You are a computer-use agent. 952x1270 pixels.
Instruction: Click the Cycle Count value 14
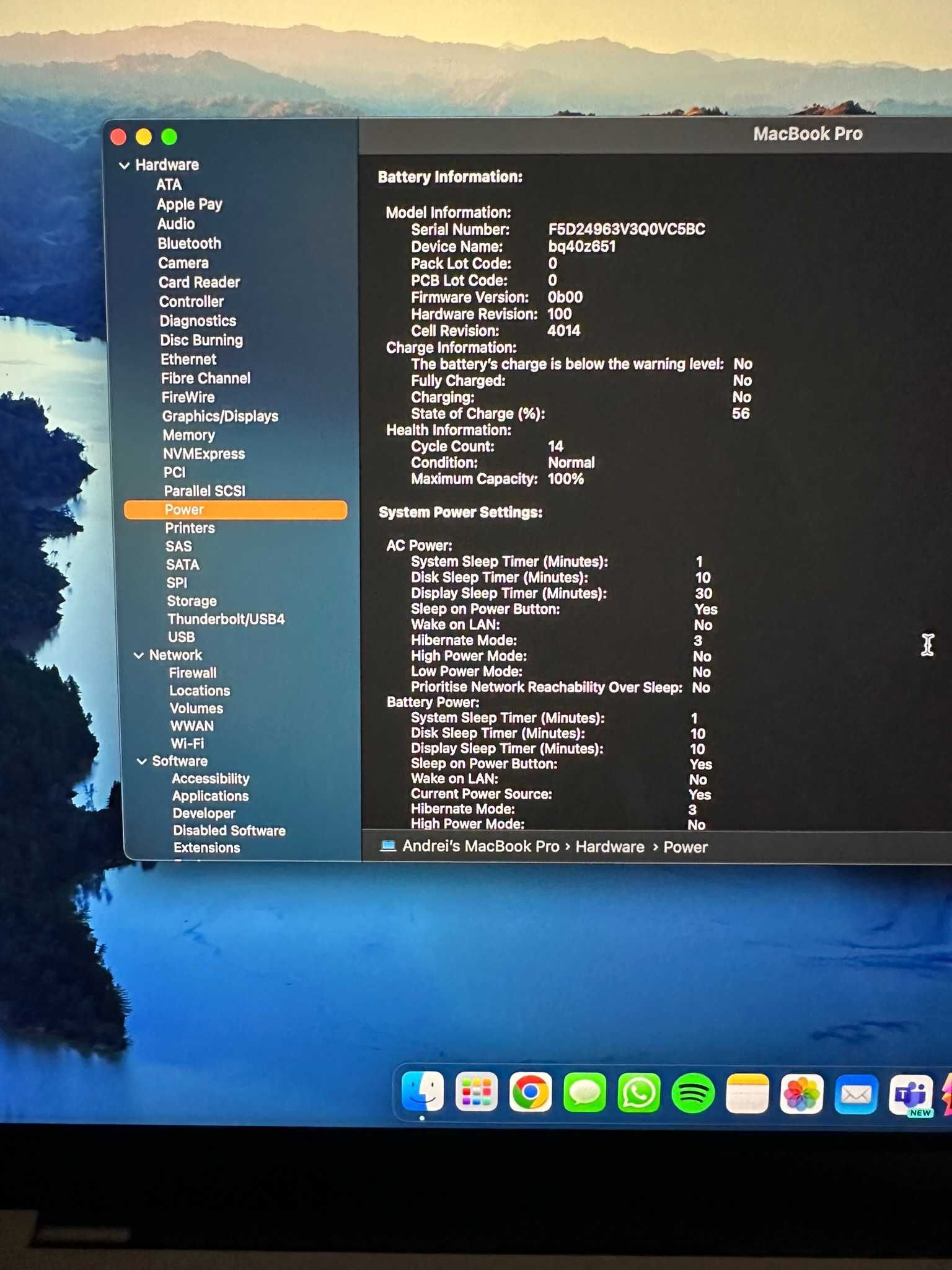[555, 446]
